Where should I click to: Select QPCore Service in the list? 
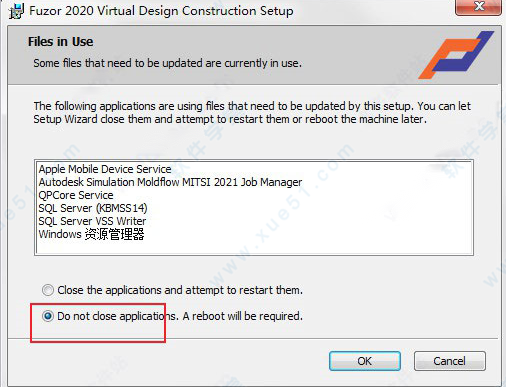click(76, 195)
